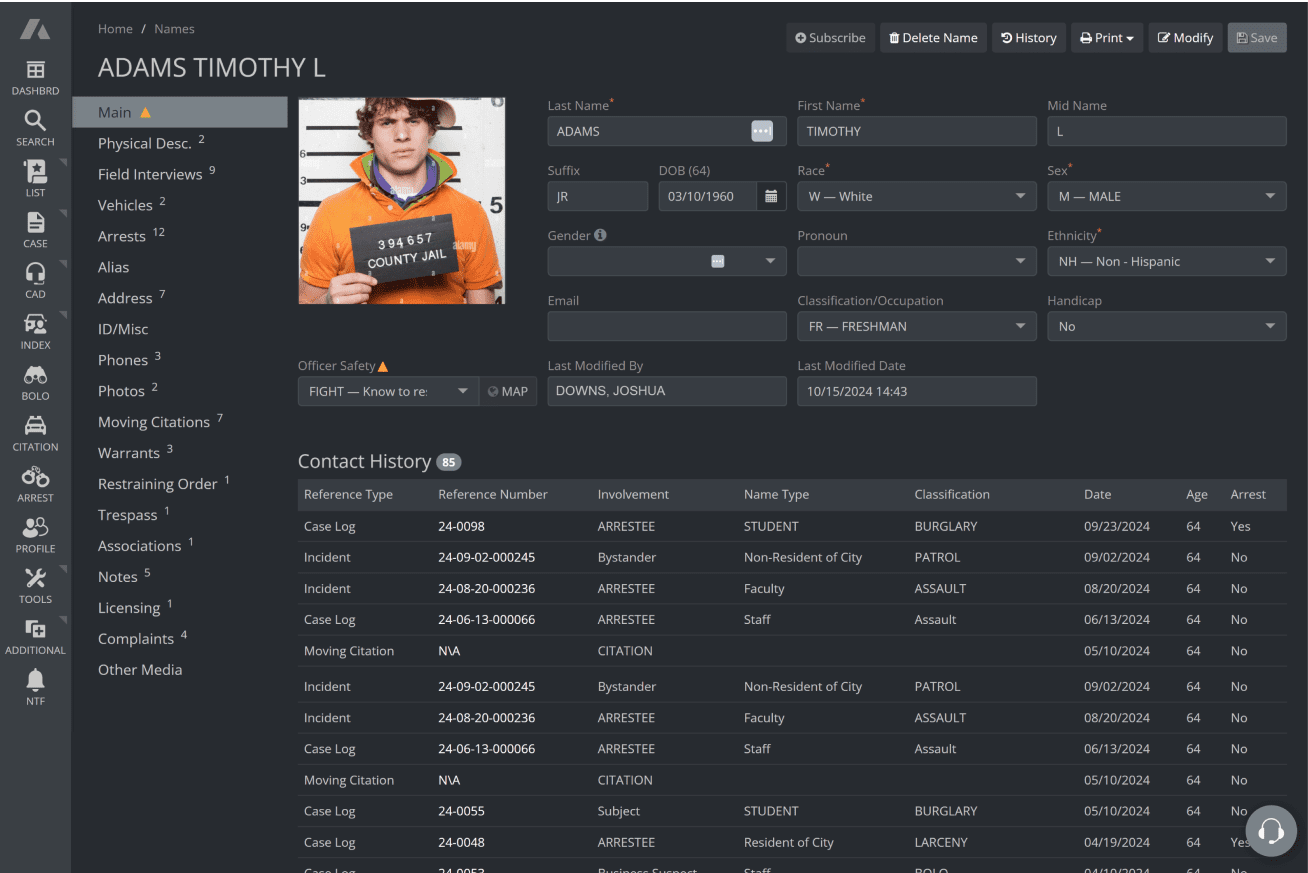Click the support headset chat bubble

[1271, 830]
